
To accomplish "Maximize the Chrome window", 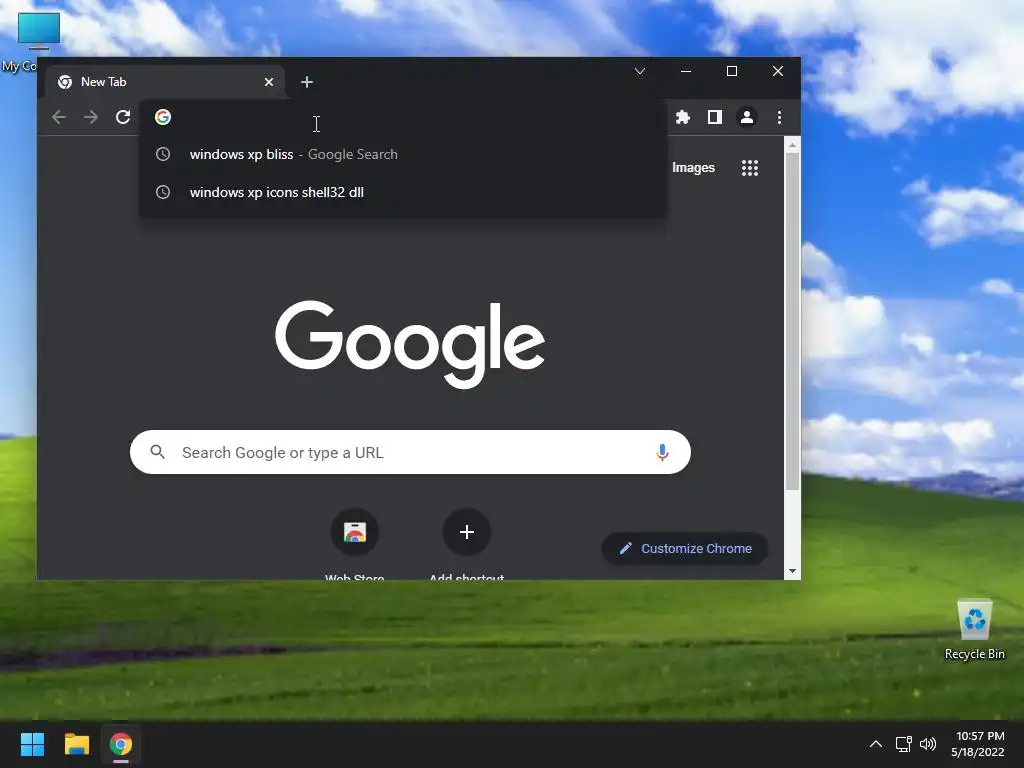I will (x=731, y=71).
